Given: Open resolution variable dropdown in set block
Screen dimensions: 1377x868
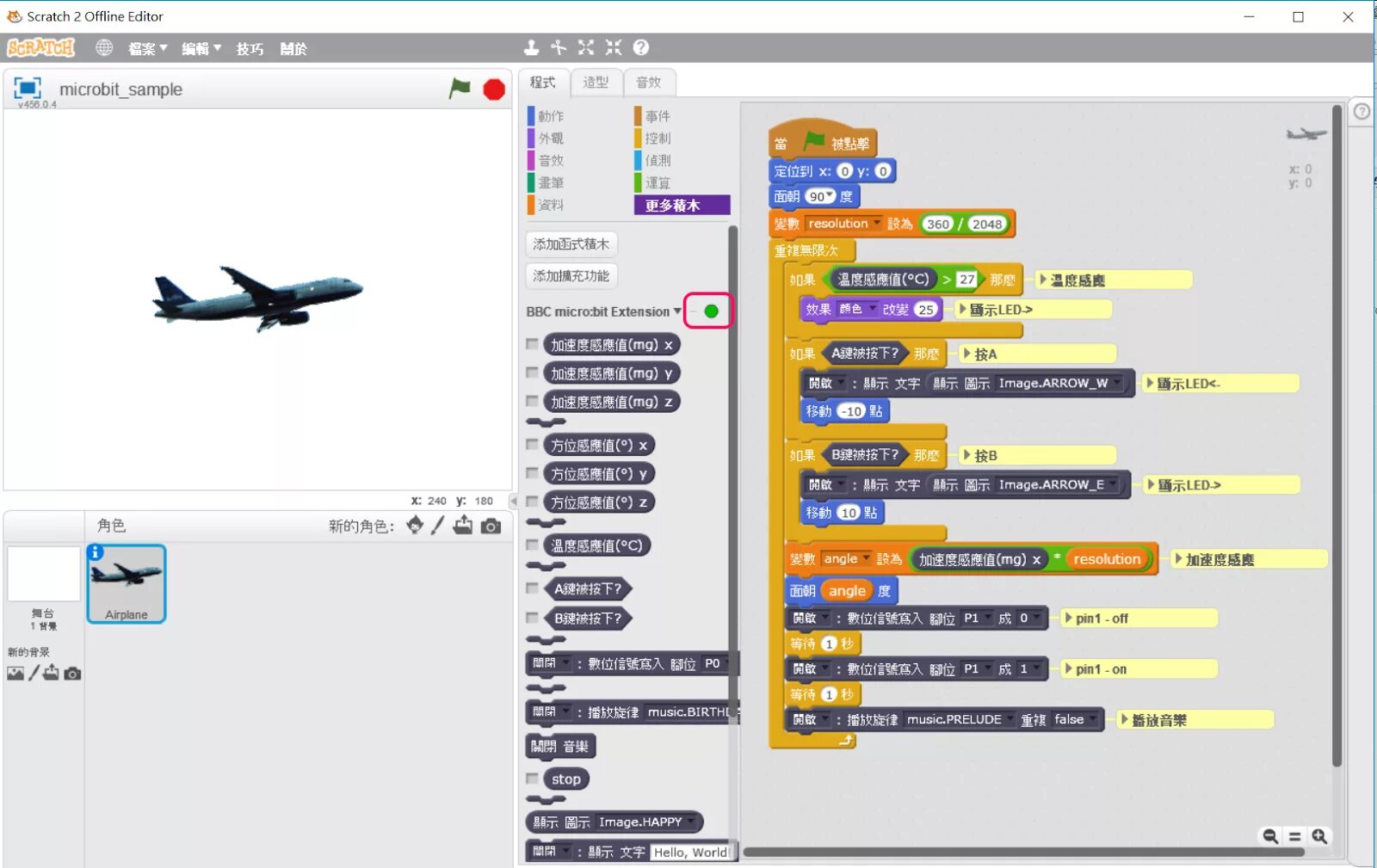Looking at the screenshot, I should [877, 224].
